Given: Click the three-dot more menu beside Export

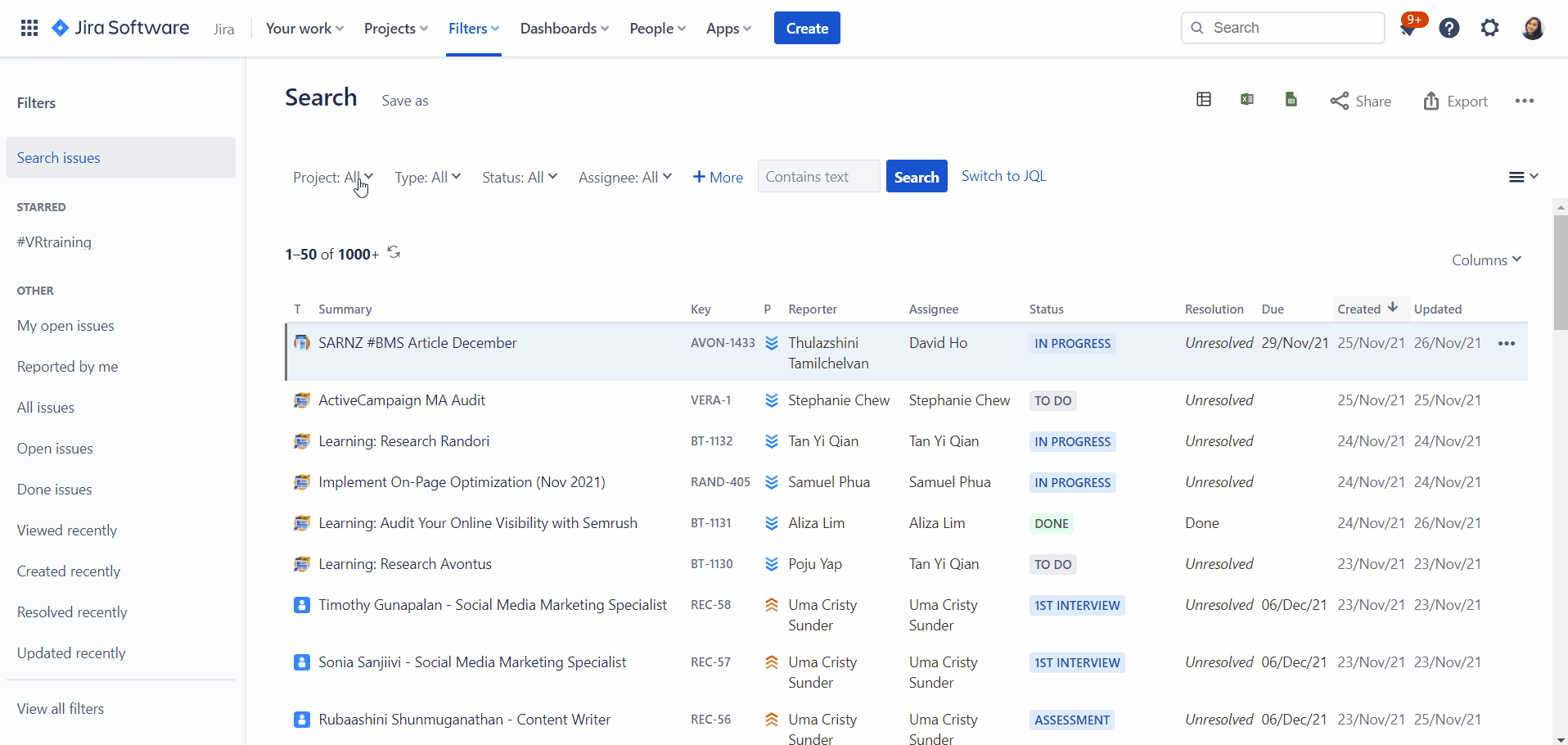Looking at the screenshot, I should click(1525, 101).
